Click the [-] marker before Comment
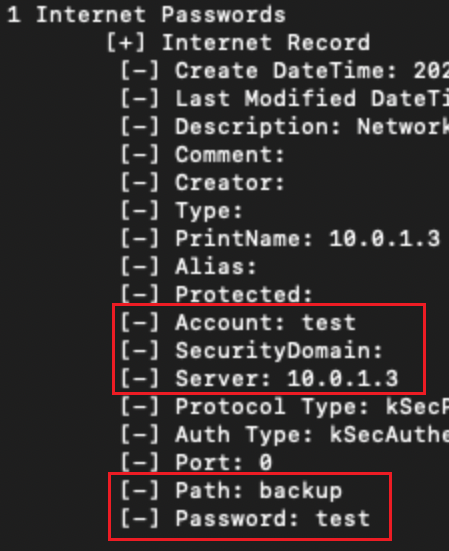 pos(140,155)
